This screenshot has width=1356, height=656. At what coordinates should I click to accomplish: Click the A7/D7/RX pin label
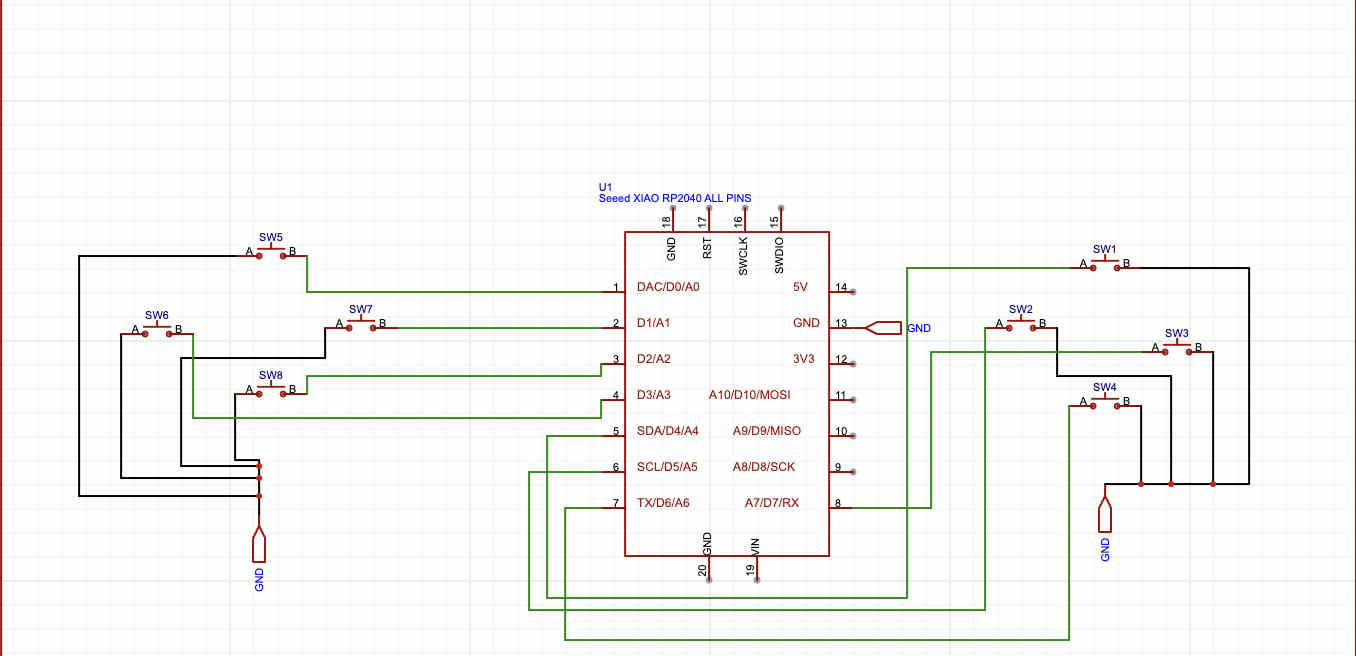(772, 503)
